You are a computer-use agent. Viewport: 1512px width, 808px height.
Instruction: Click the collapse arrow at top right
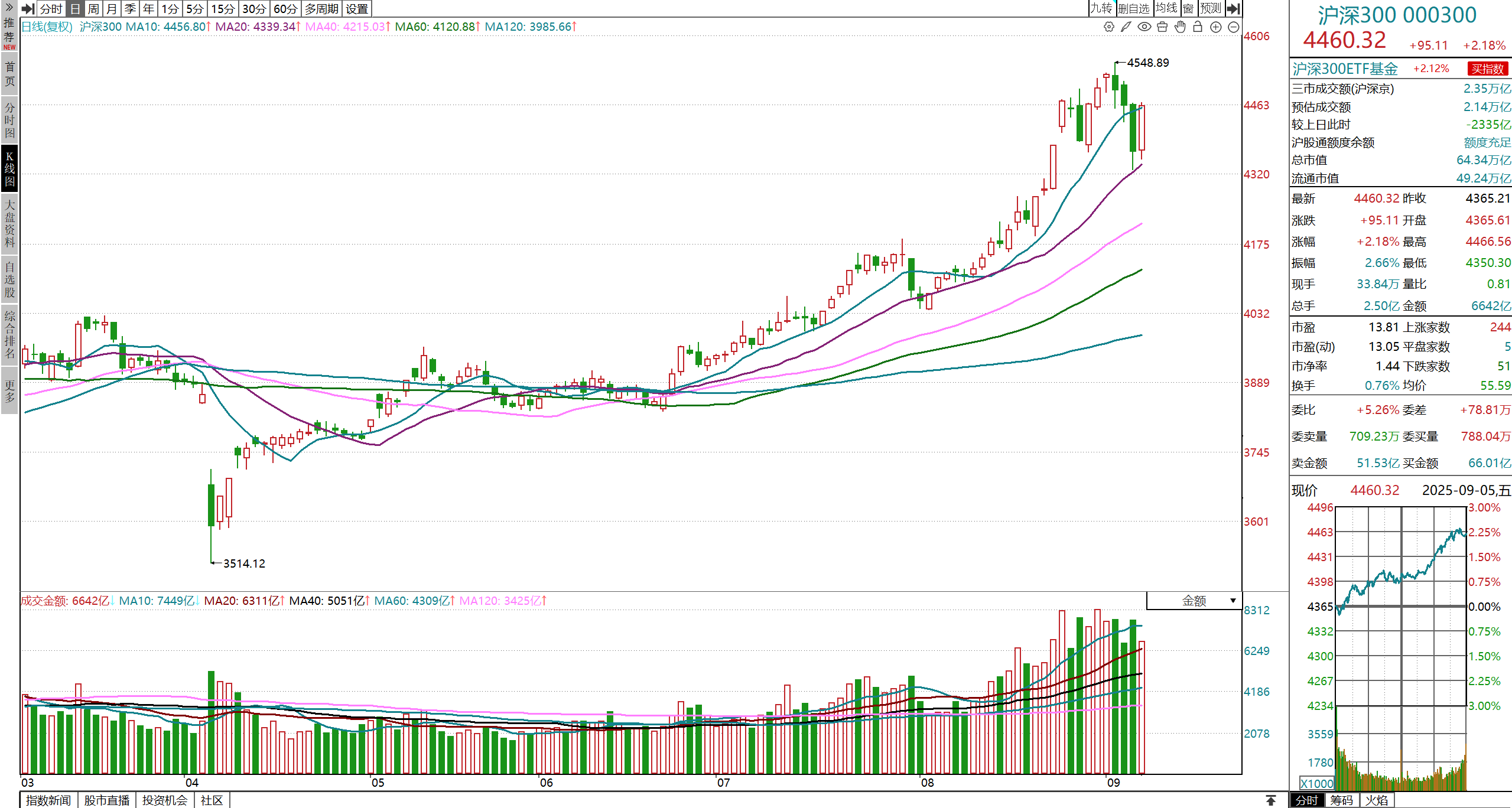click(x=1234, y=8)
